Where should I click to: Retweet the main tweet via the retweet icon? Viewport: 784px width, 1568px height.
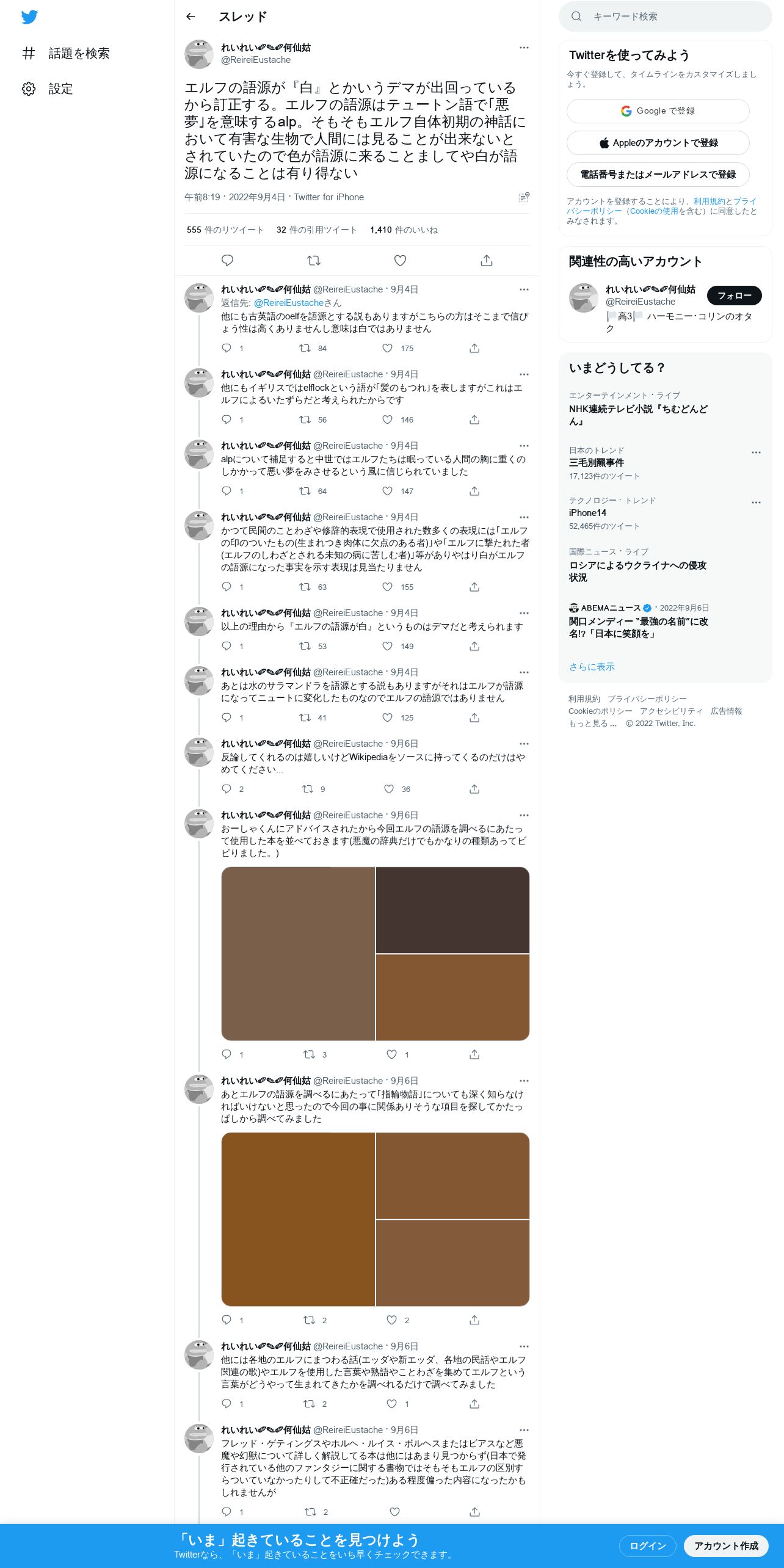(x=314, y=261)
